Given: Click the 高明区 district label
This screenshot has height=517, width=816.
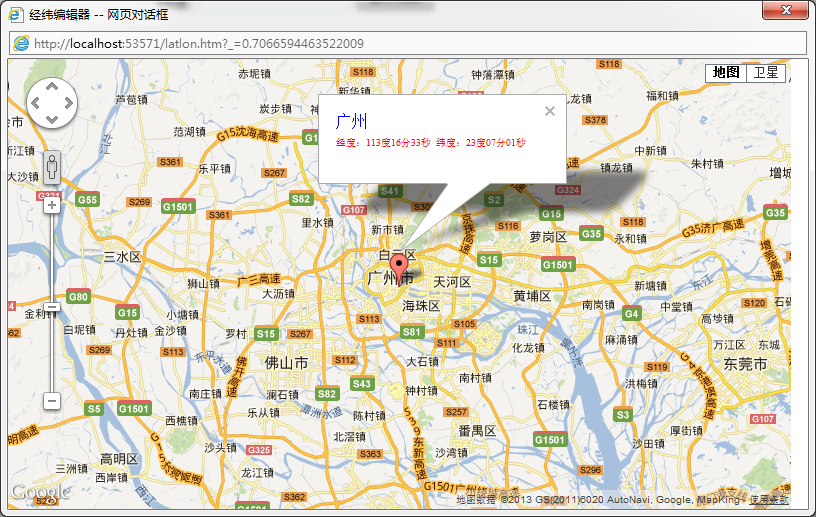Looking at the screenshot, I should click(x=119, y=459).
